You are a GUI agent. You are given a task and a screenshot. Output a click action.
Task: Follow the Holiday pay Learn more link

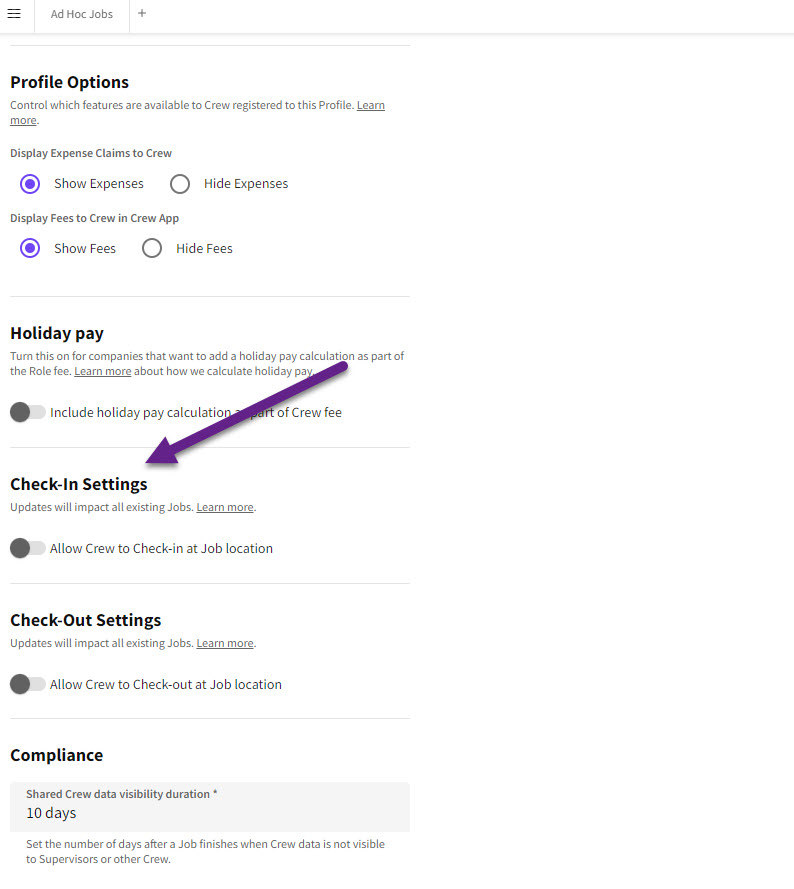point(103,371)
